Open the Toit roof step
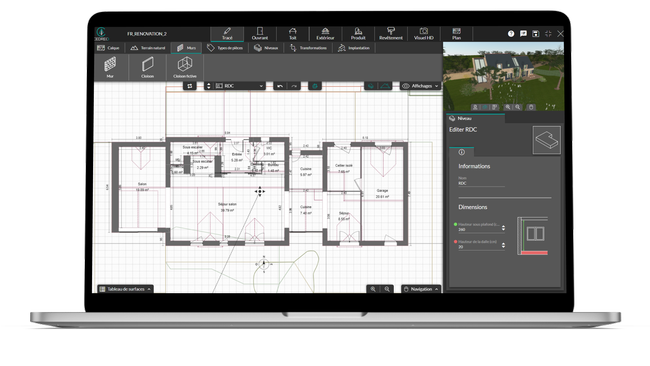 pos(293,34)
